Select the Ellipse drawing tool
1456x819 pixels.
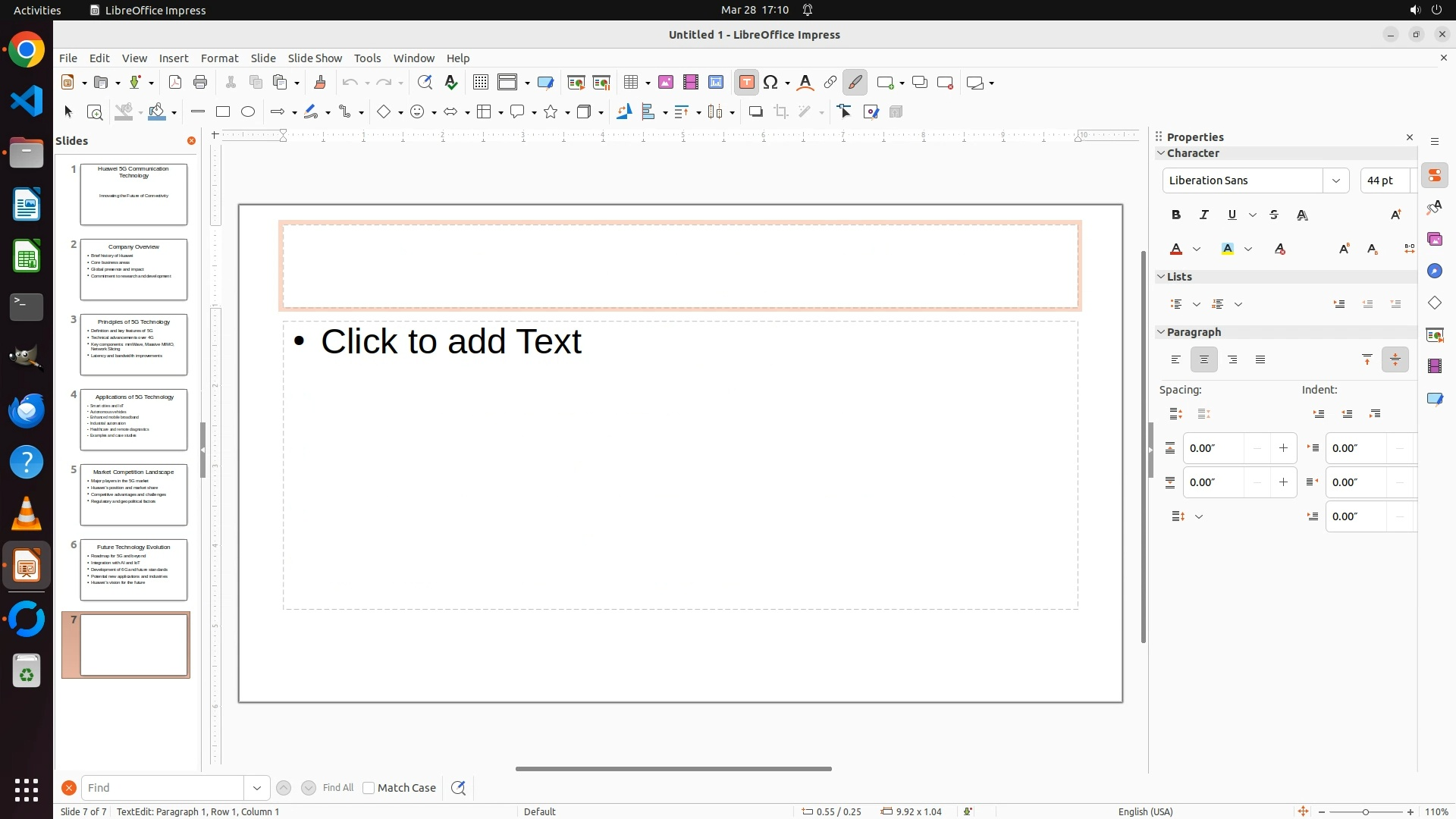pyautogui.click(x=248, y=112)
